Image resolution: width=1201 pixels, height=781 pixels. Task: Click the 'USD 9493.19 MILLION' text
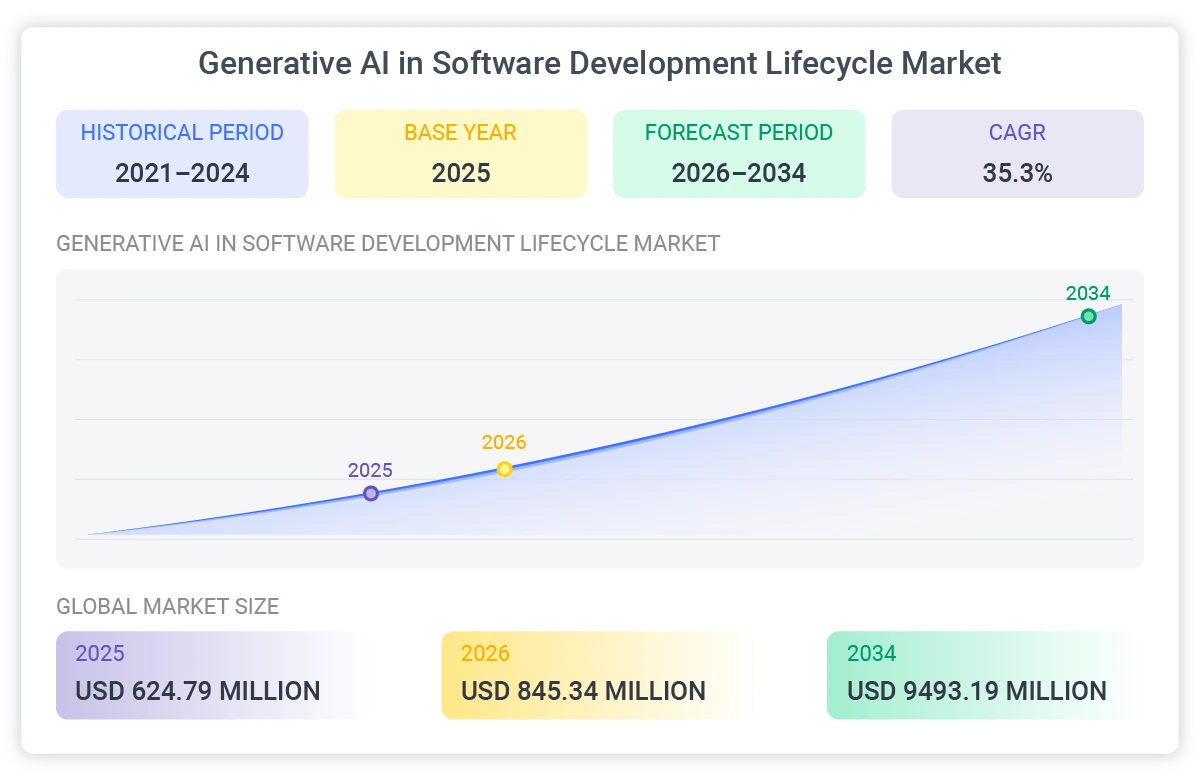(977, 691)
